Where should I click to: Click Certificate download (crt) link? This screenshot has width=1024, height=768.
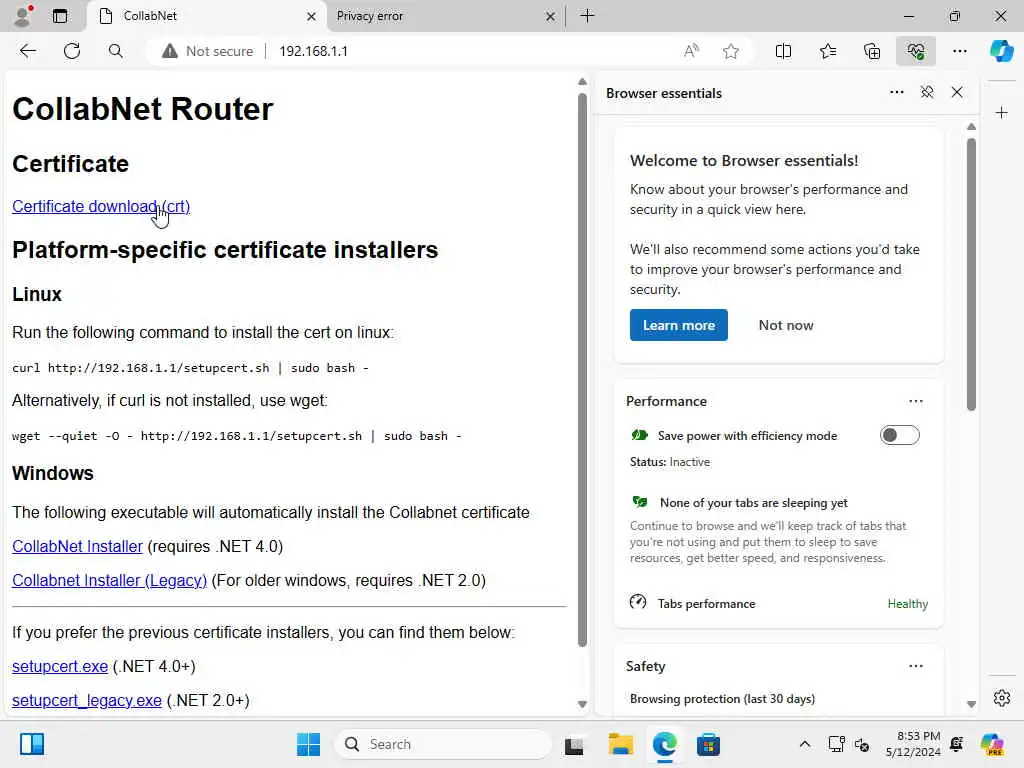[101, 206]
